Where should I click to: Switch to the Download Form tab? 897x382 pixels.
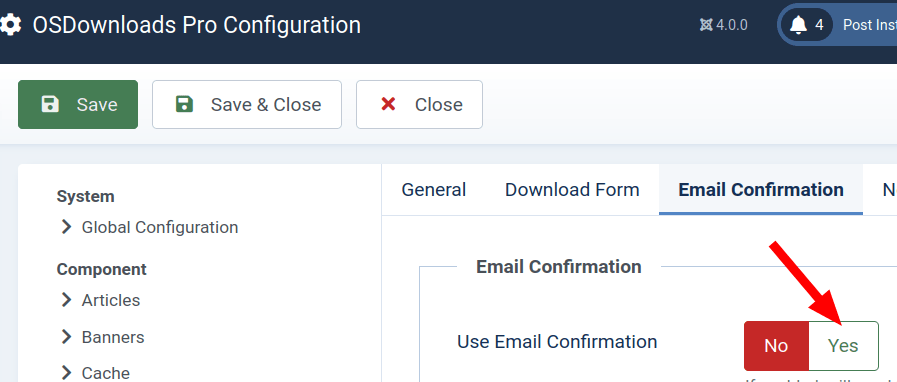click(572, 189)
